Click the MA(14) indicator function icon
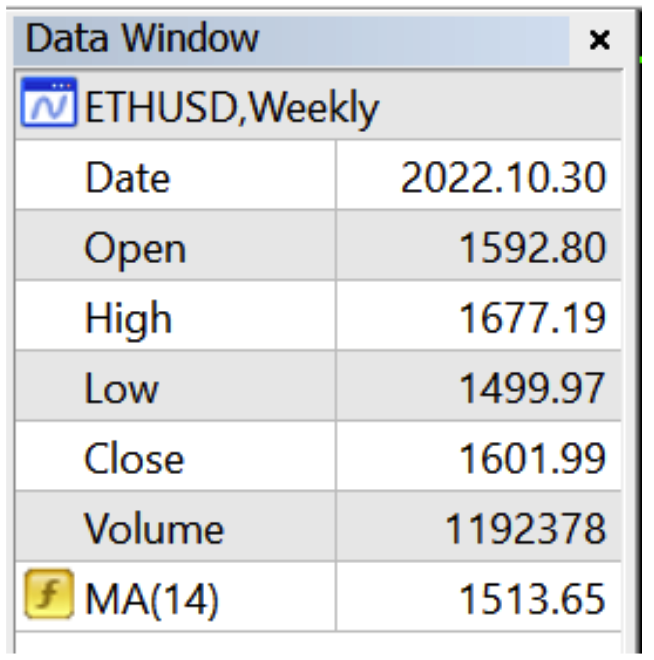654x660 pixels. [47, 599]
